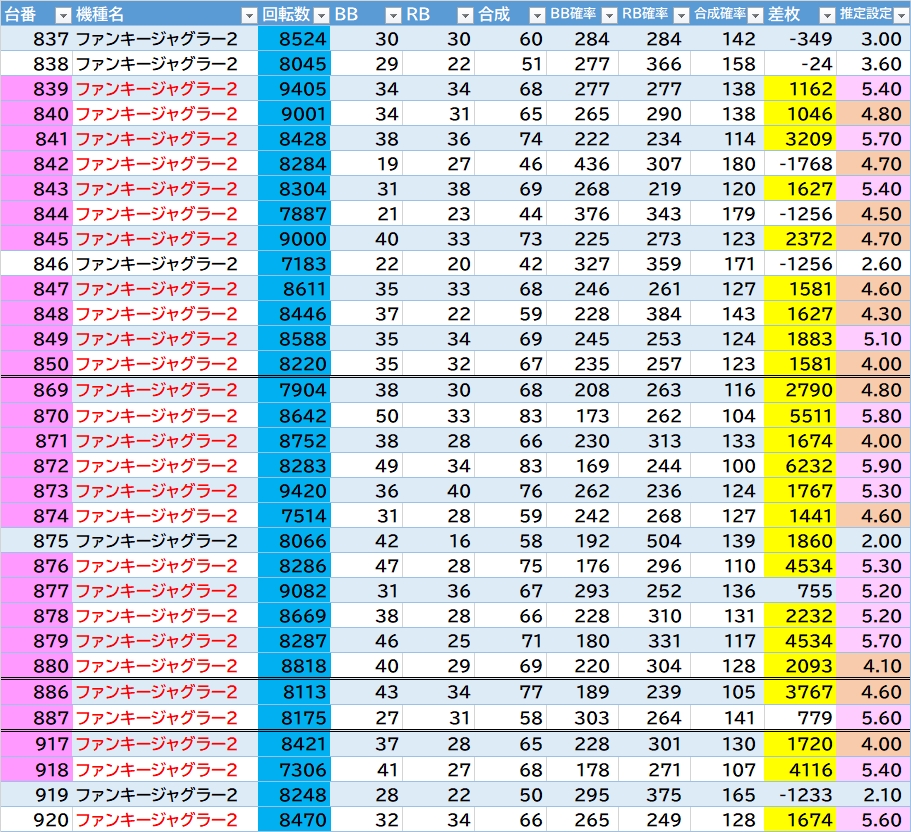The width and height of the screenshot is (911, 832).
Task: Select rotation count cell 9420
Action: coord(294,491)
